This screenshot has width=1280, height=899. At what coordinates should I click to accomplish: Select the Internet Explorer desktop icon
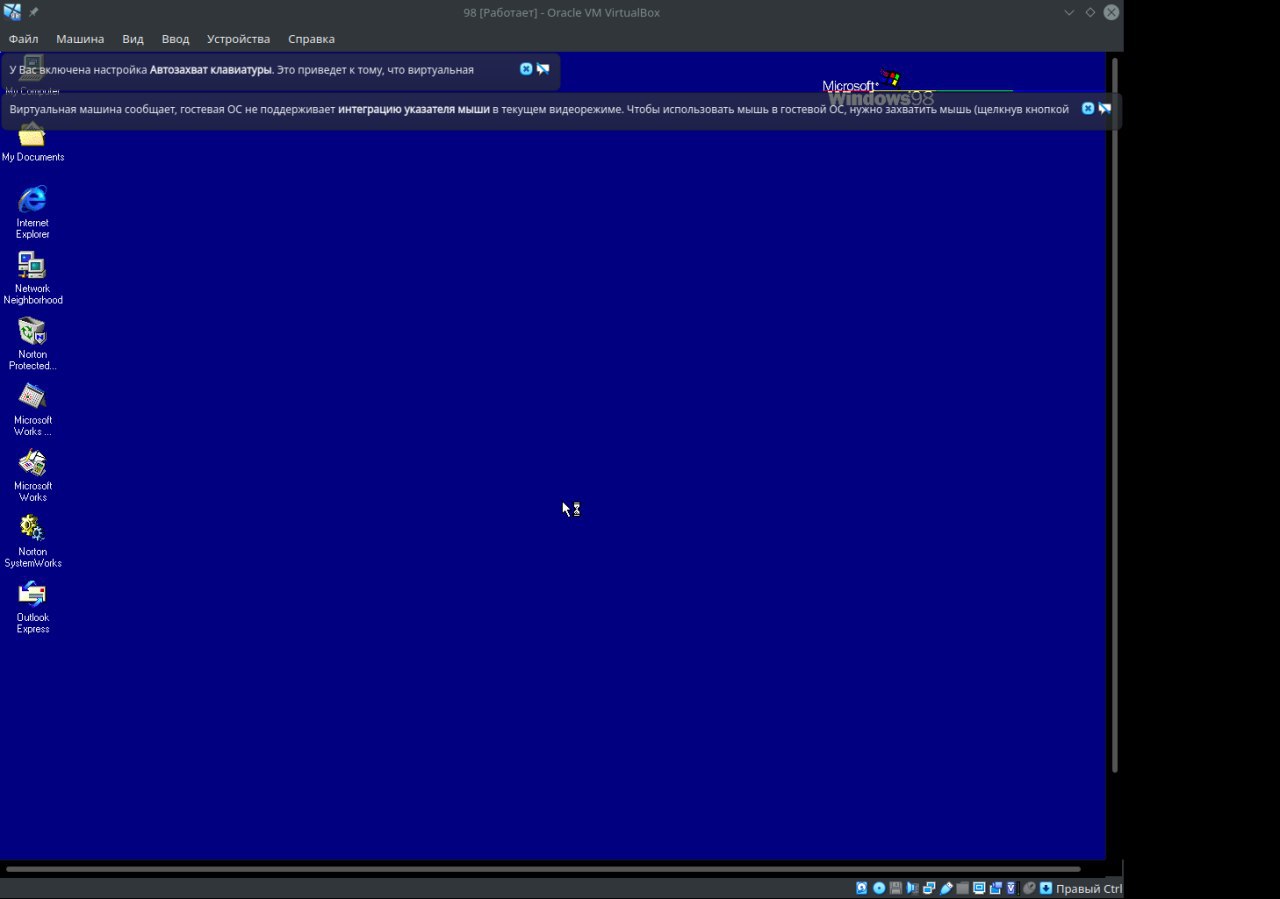click(32, 211)
